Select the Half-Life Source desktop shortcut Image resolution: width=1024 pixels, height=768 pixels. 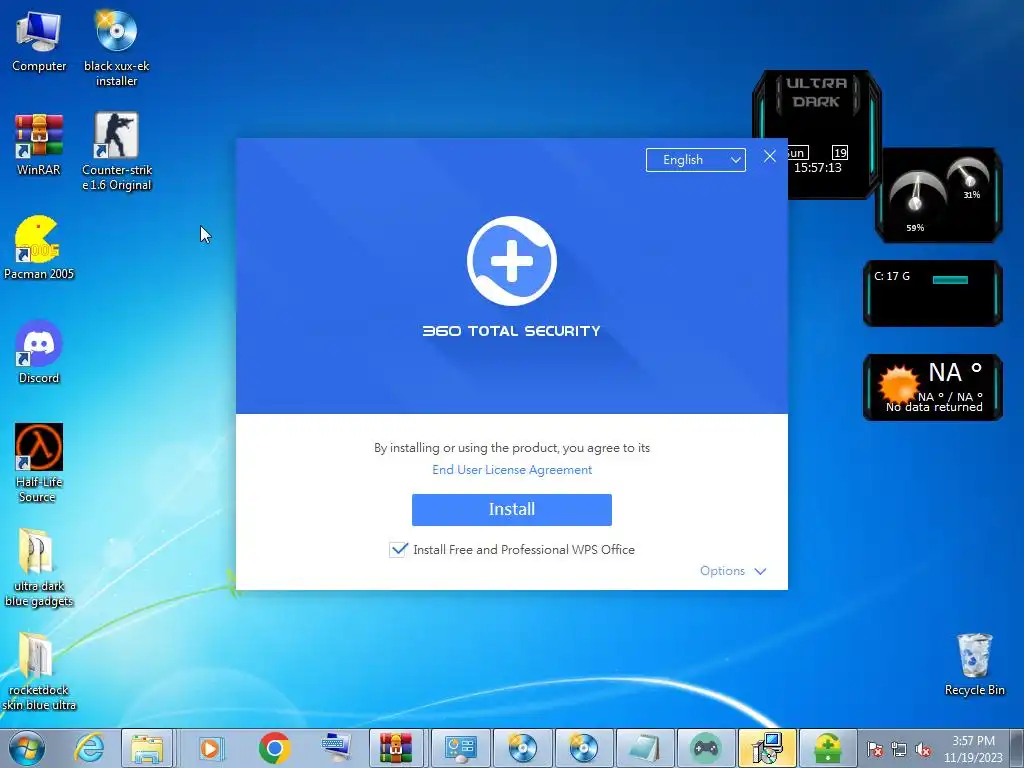pyautogui.click(x=39, y=463)
